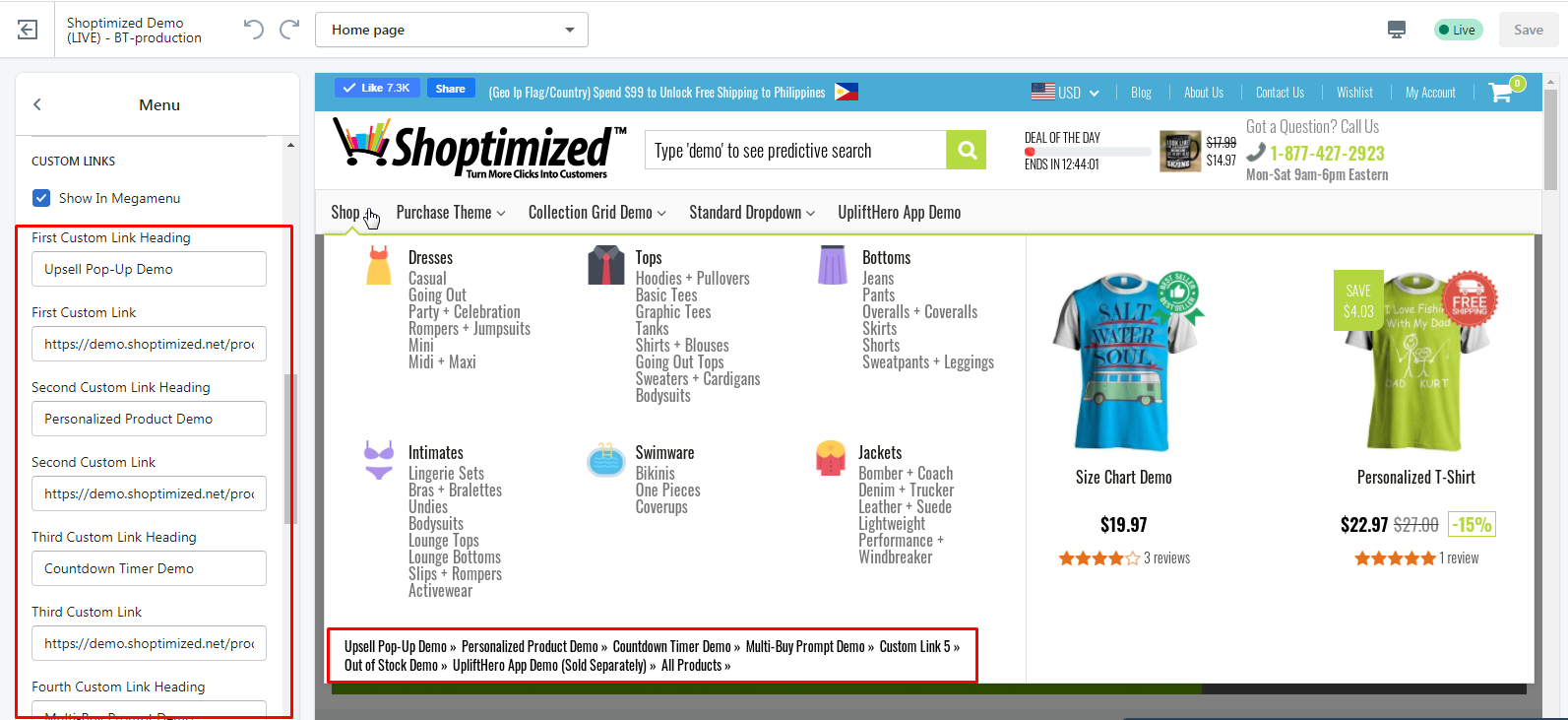Click the Live status badge
The height and width of the screenshot is (720, 1568).
[1458, 30]
